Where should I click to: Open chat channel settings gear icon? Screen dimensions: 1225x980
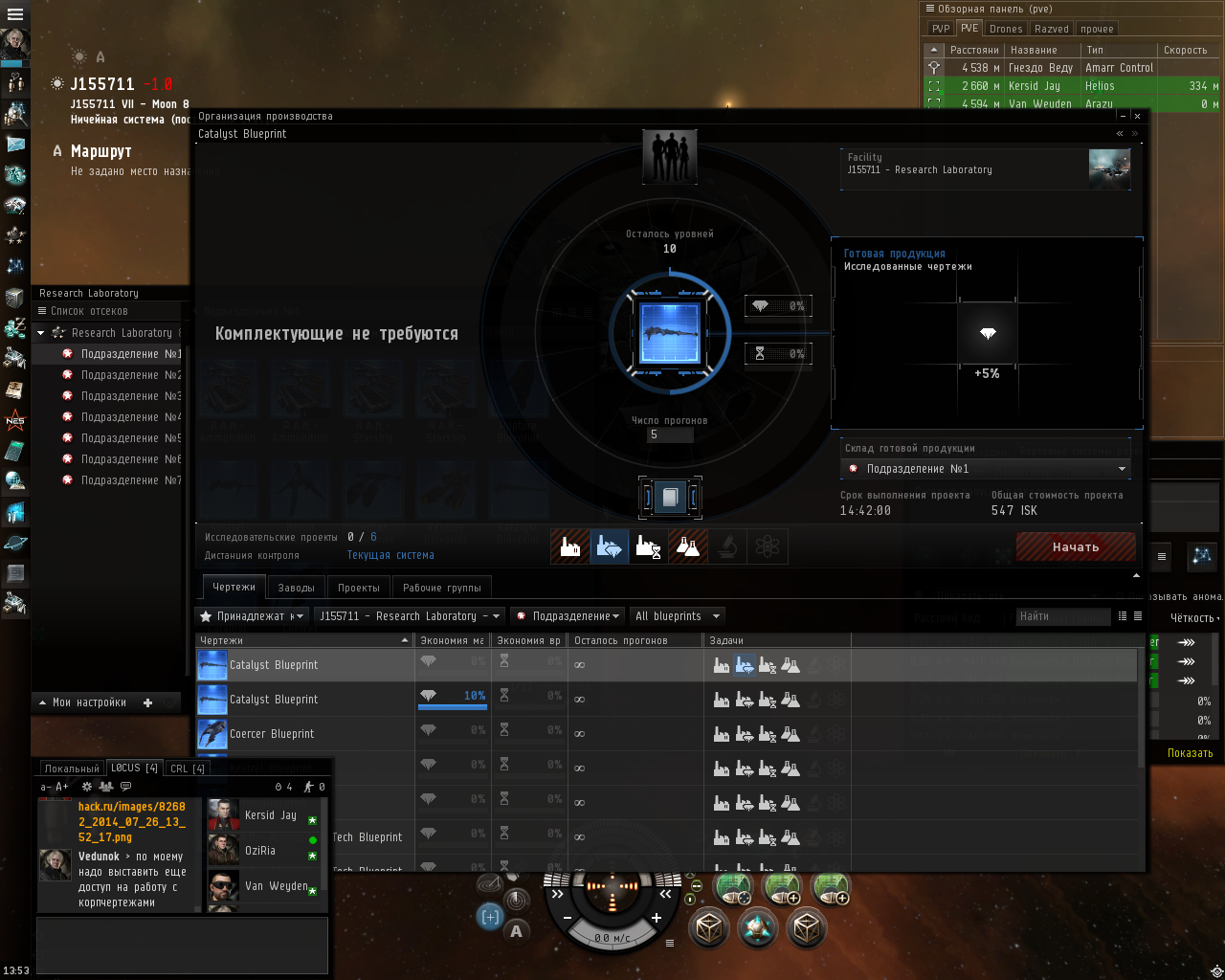pyautogui.click(x=87, y=787)
